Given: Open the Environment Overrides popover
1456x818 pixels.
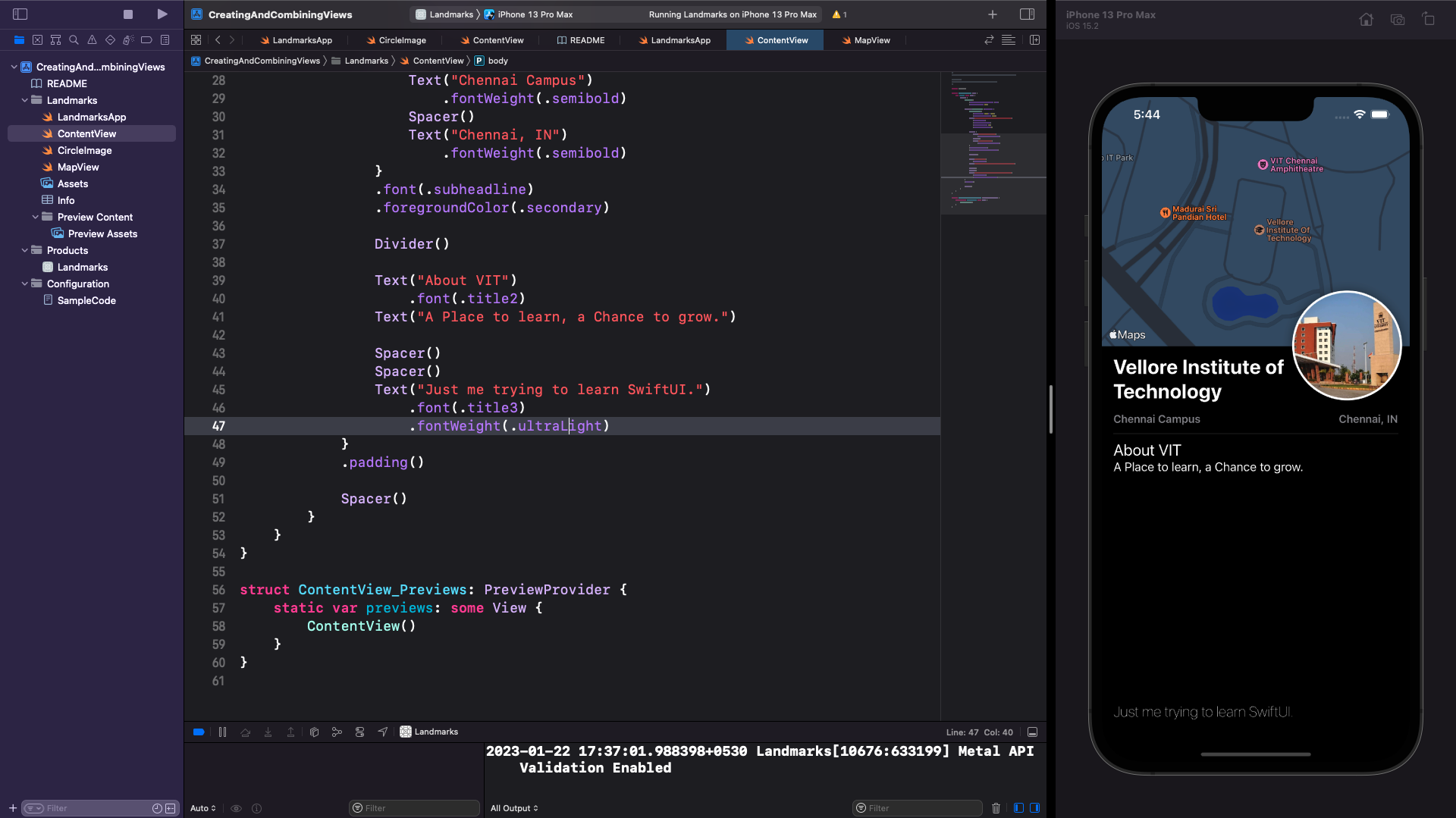Looking at the screenshot, I should (359, 732).
